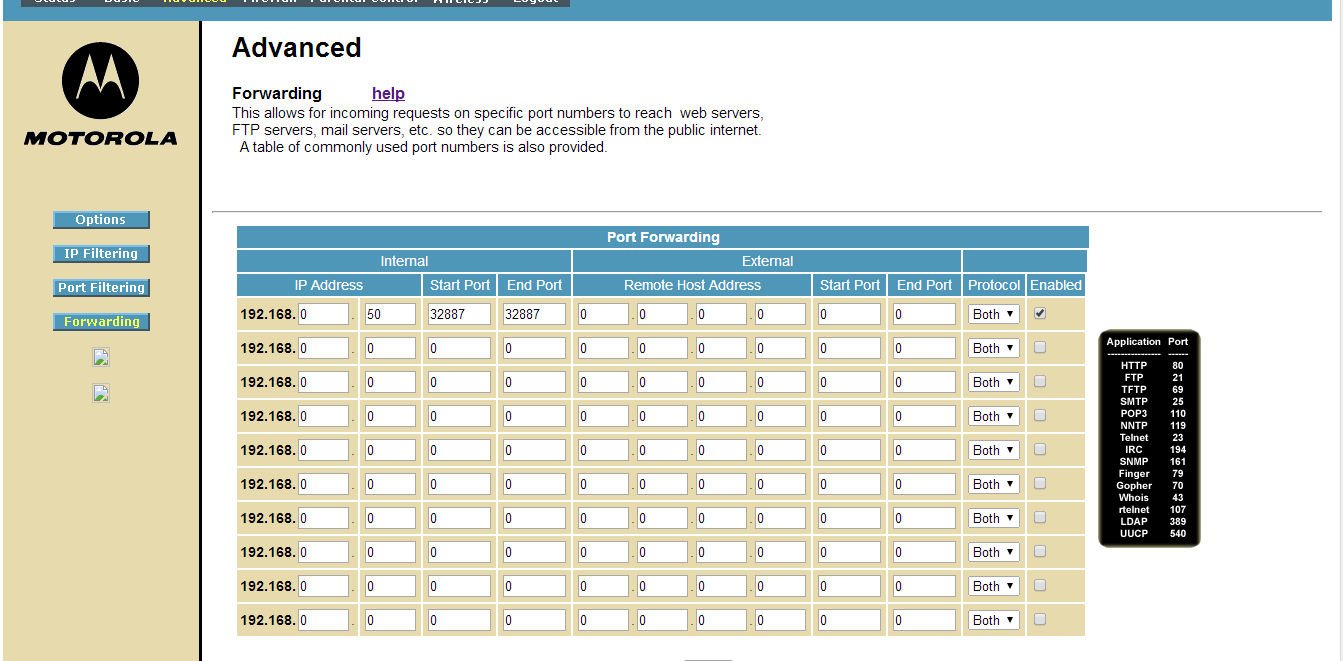Open the Protocol dropdown on the first row

pyautogui.click(x=992, y=313)
